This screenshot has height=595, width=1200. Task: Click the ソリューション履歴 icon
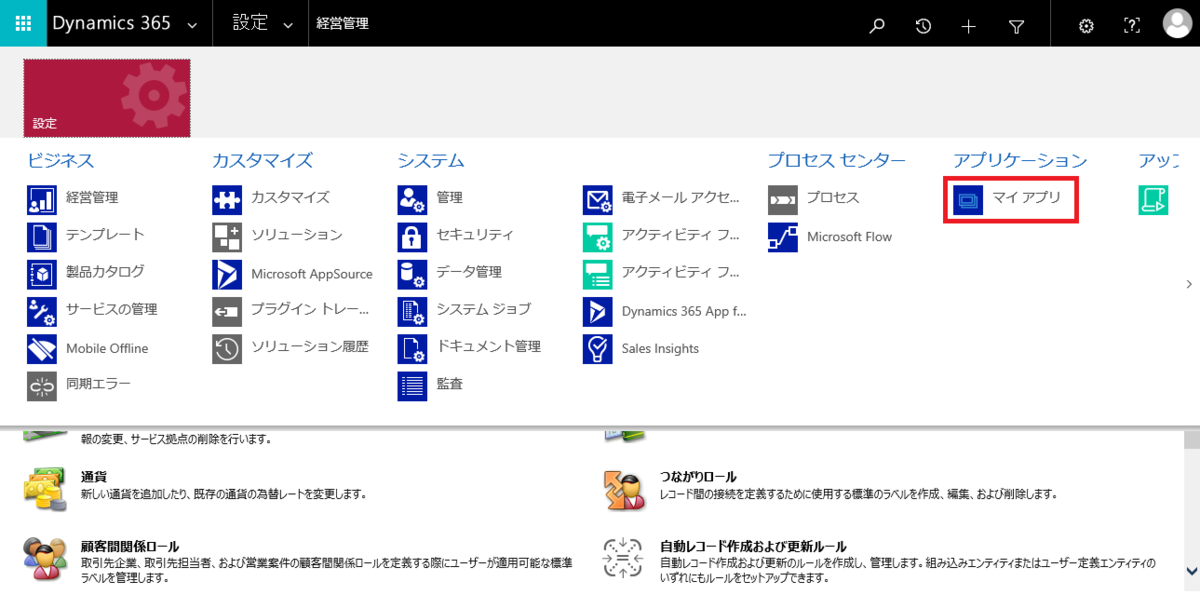click(x=227, y=349)
